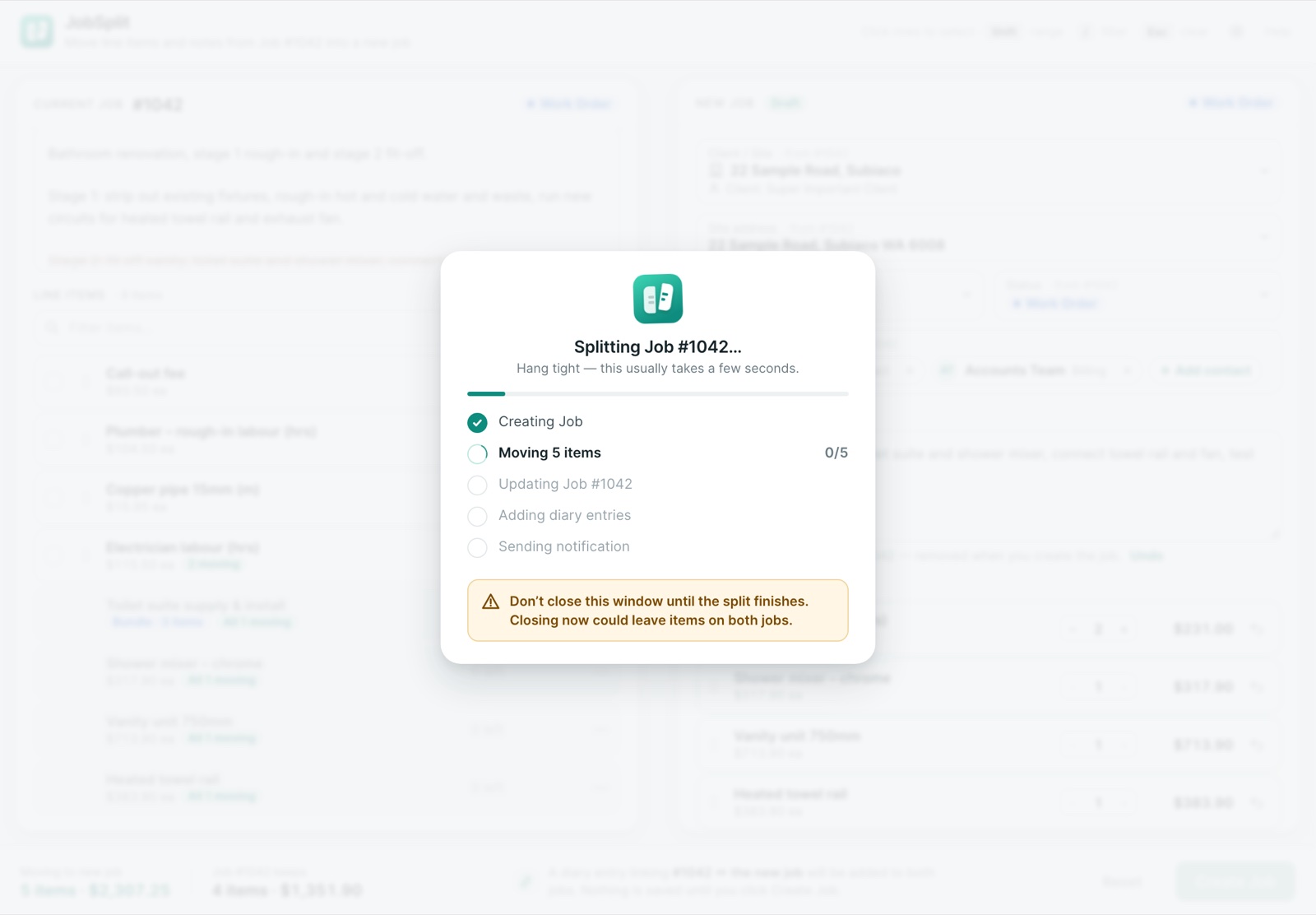Tick the Call-out fee line item checkbox
The image size is (1316, 915).
point(54,381)
